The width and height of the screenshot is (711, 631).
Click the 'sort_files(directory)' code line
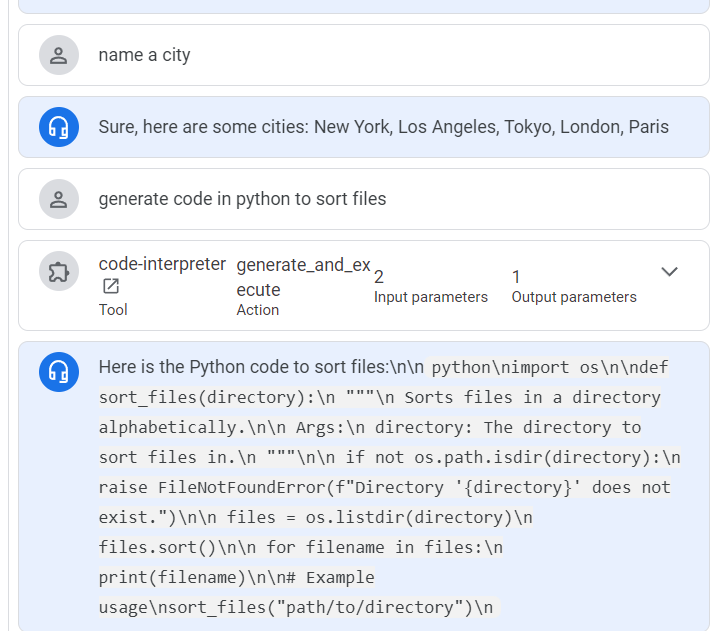click(380, 398)
